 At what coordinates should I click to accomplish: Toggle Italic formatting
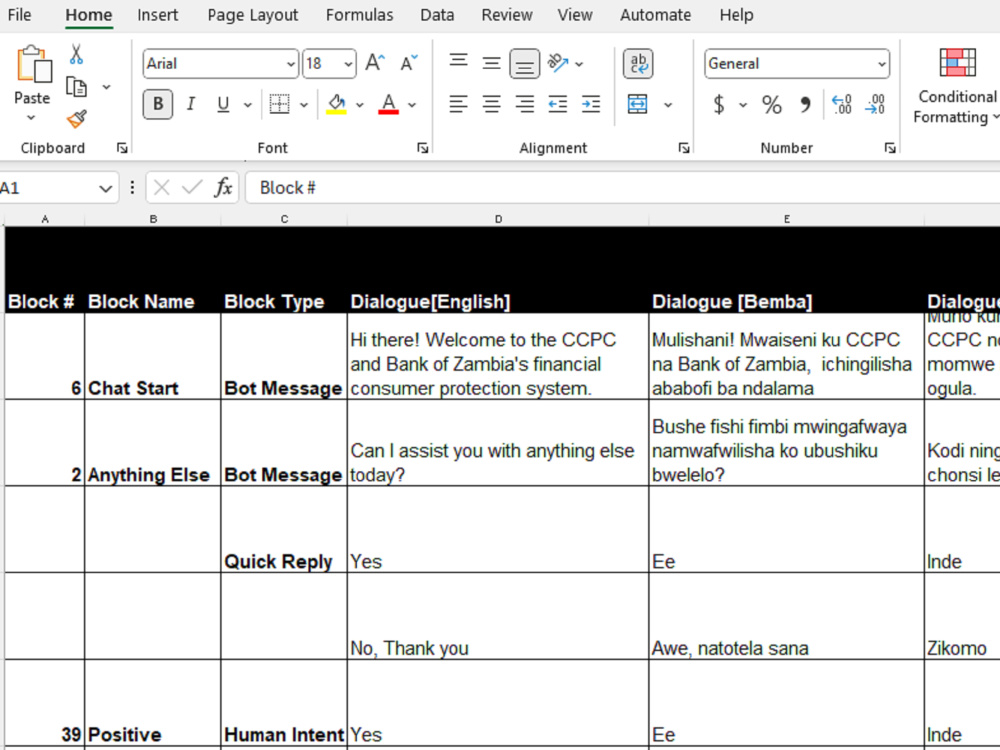[x=190, y=104]
